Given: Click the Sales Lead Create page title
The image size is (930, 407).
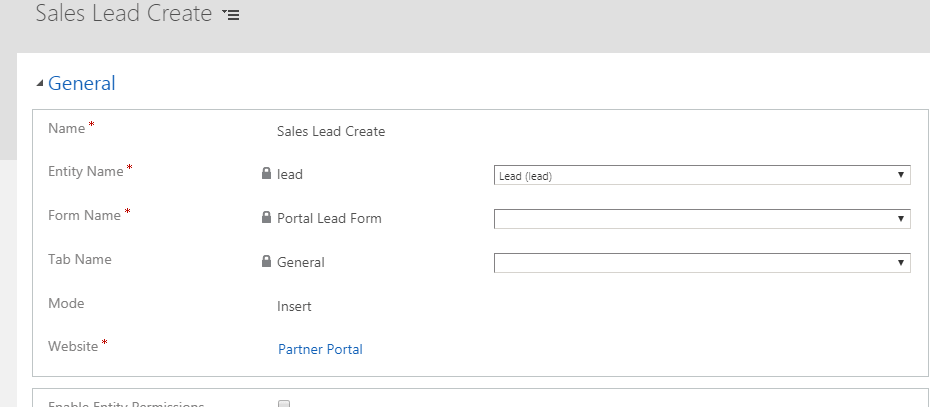Looking at the screenshot, I should coord(124,13).
